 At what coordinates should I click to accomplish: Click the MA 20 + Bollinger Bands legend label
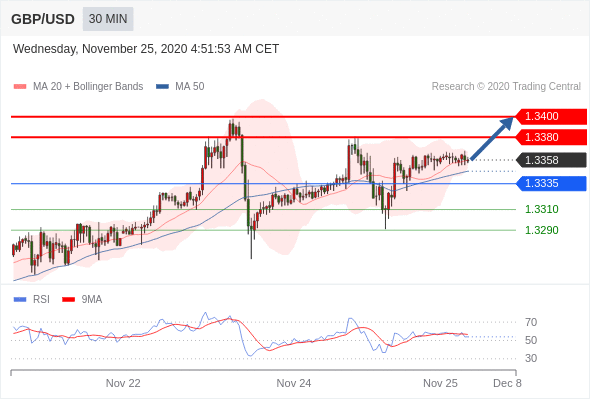pyautogui.click(x=88, y=87)
